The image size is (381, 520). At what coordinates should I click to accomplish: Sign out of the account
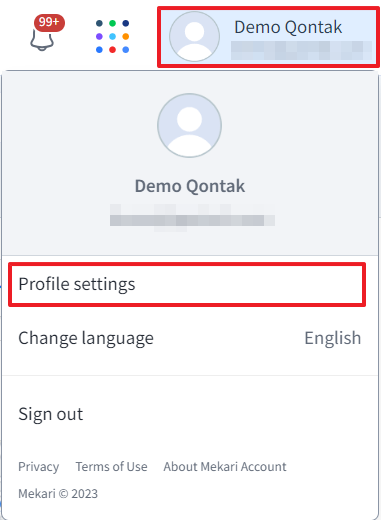(51, 414)
